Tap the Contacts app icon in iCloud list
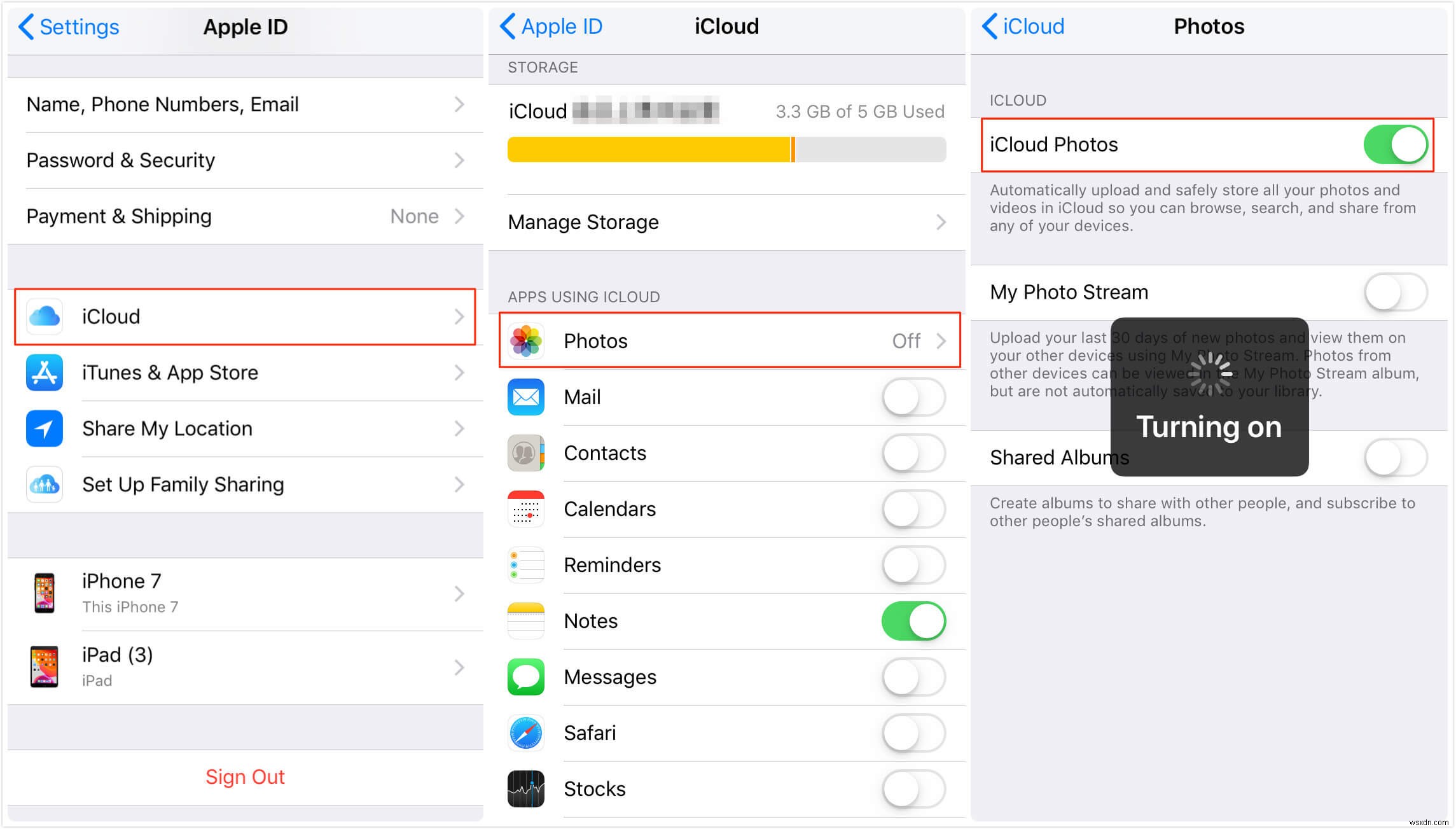 (528, 454)
